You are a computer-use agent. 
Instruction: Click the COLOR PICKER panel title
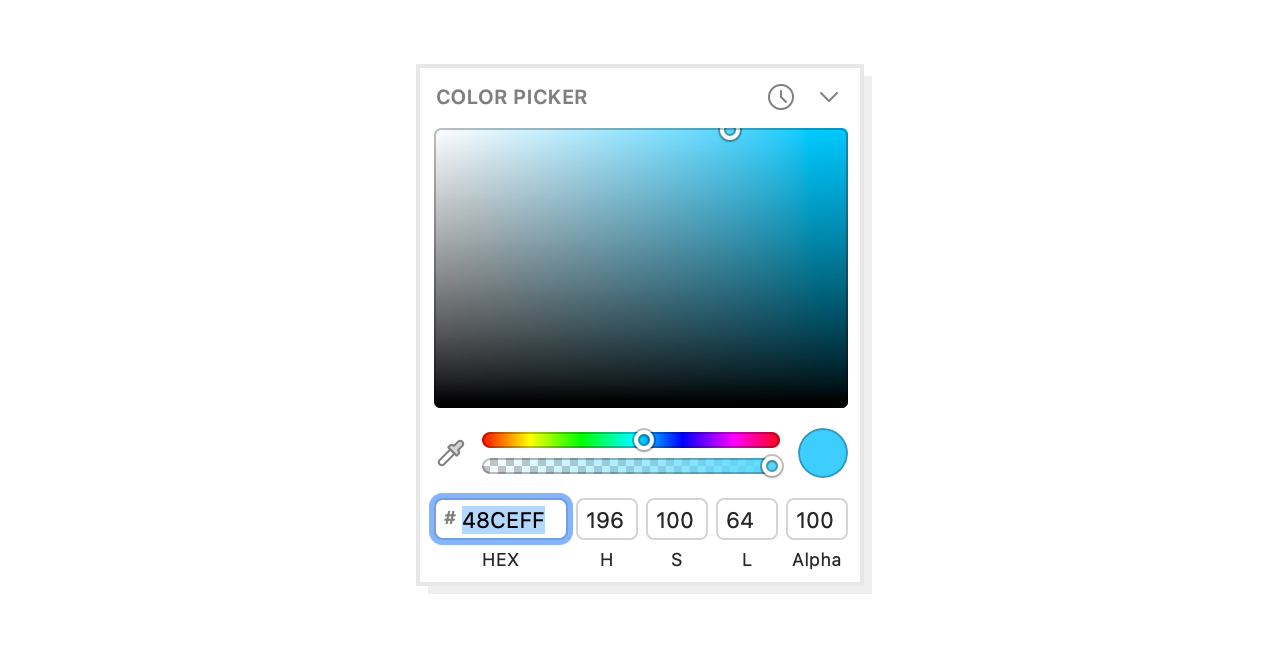click(512, 98)
